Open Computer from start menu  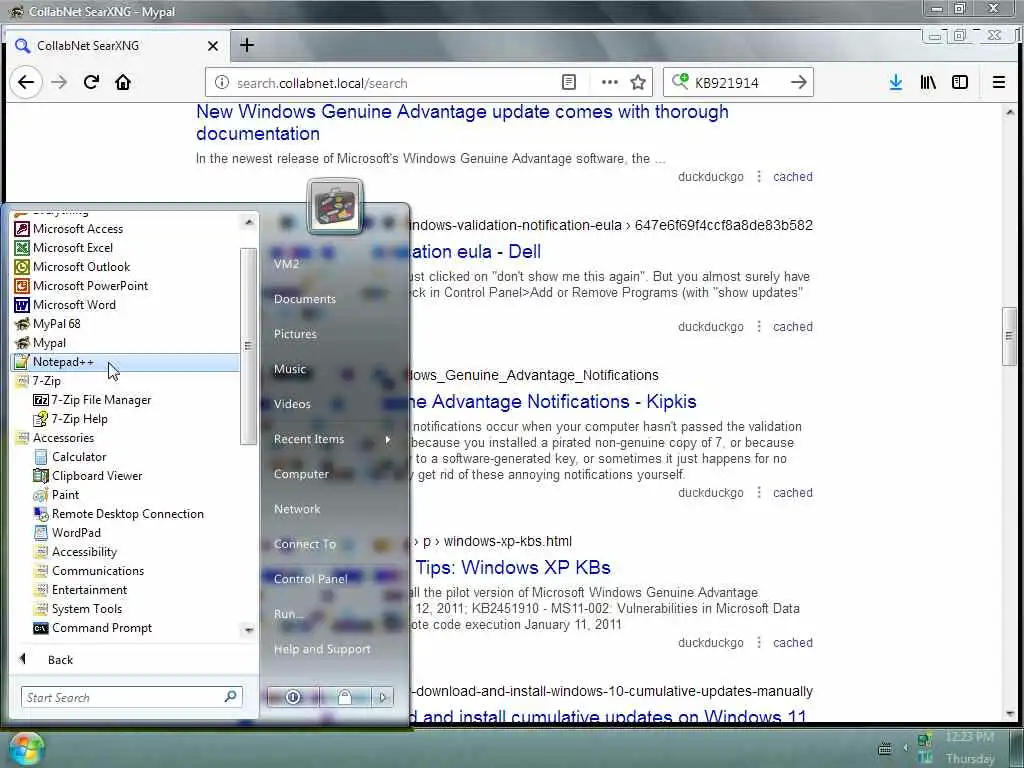[x=301, y=474]
